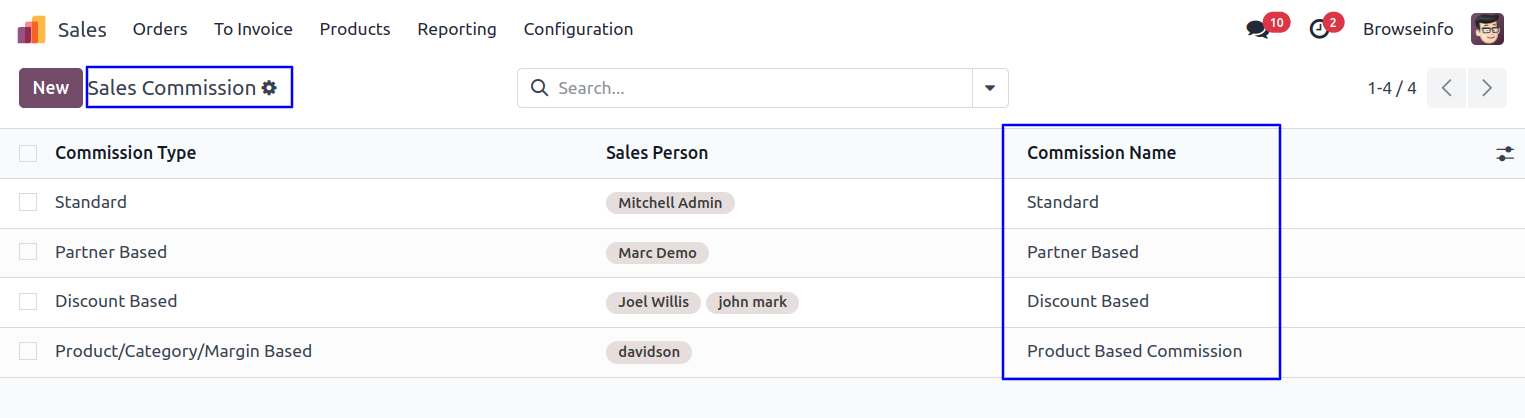Open the conversations chat bubble icon
This screenshot has width=1525, height=418.
coord(1257,30)
